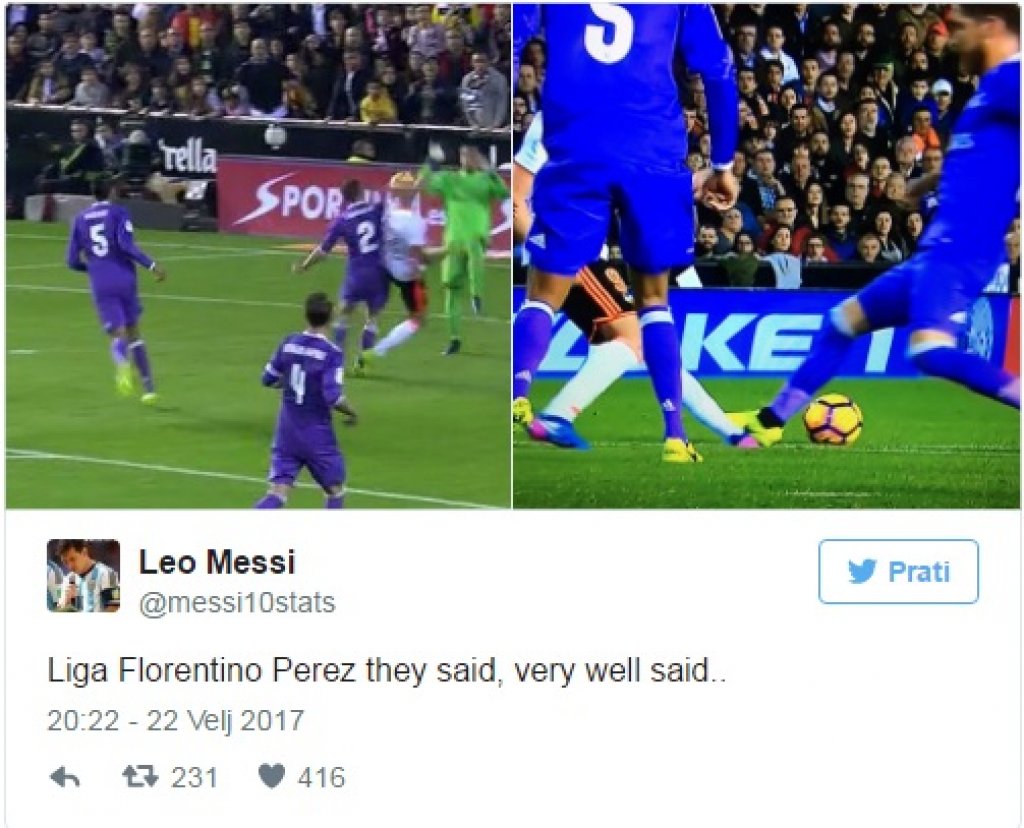Open the @messi10stats handle link
This screenshot has width=1024, height=828.
[x=237, y=602]
